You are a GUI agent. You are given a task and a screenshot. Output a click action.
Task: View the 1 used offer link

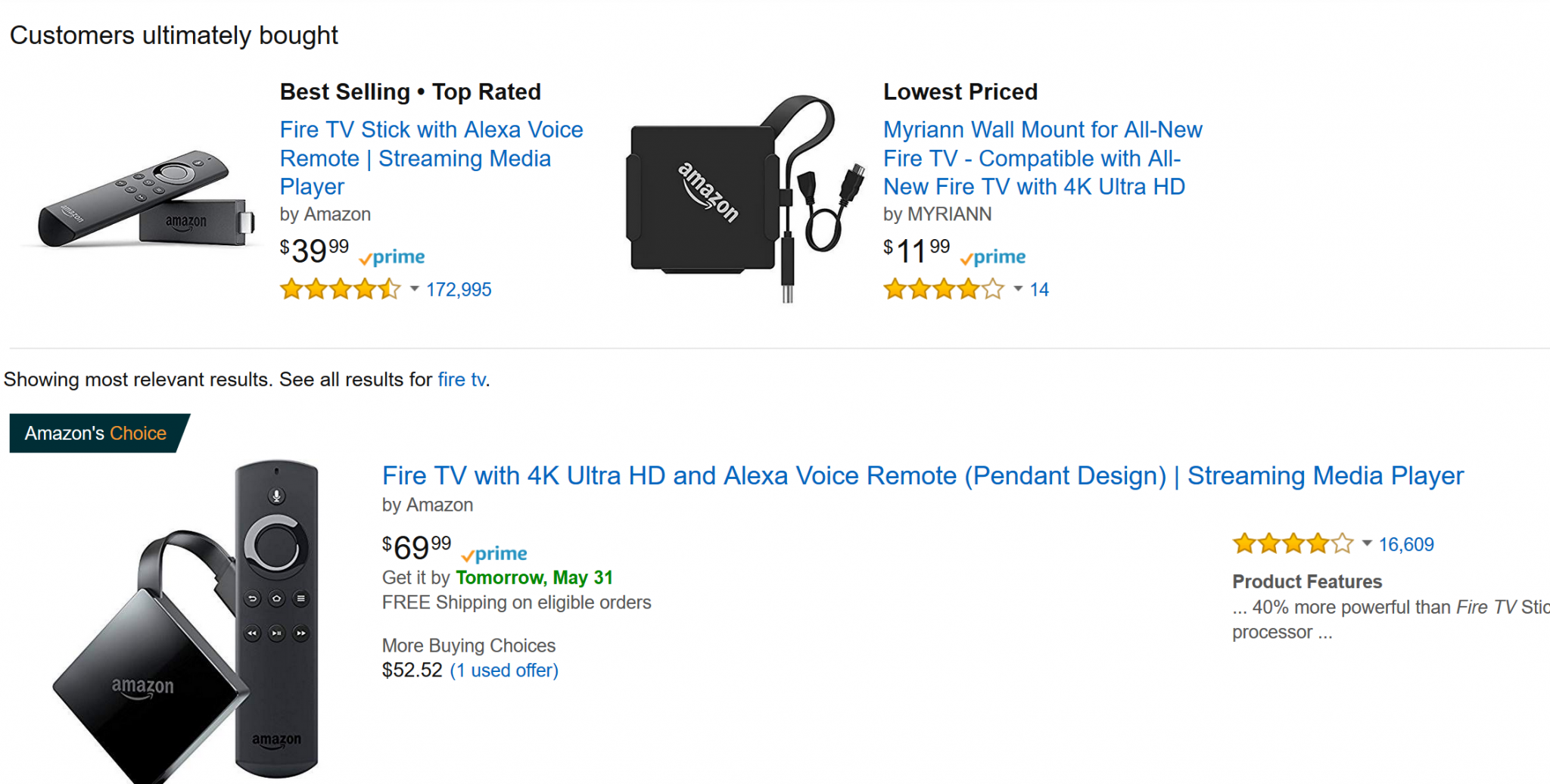coord(504,670)
